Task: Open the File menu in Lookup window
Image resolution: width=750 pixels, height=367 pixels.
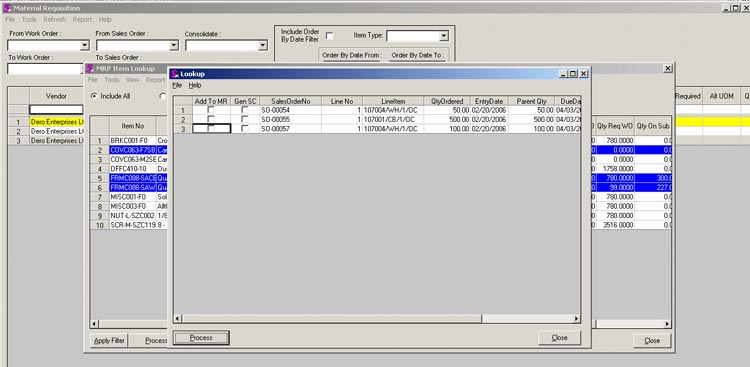Action: click(x=177, y=85)
